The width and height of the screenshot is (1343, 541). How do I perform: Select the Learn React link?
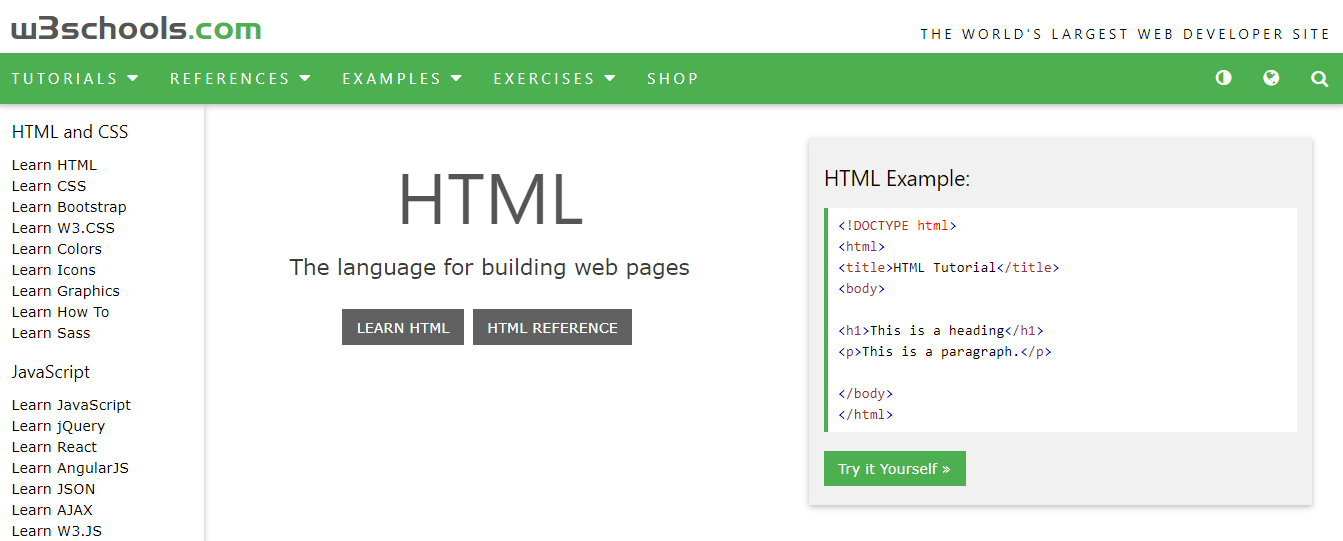pos(54,447)
